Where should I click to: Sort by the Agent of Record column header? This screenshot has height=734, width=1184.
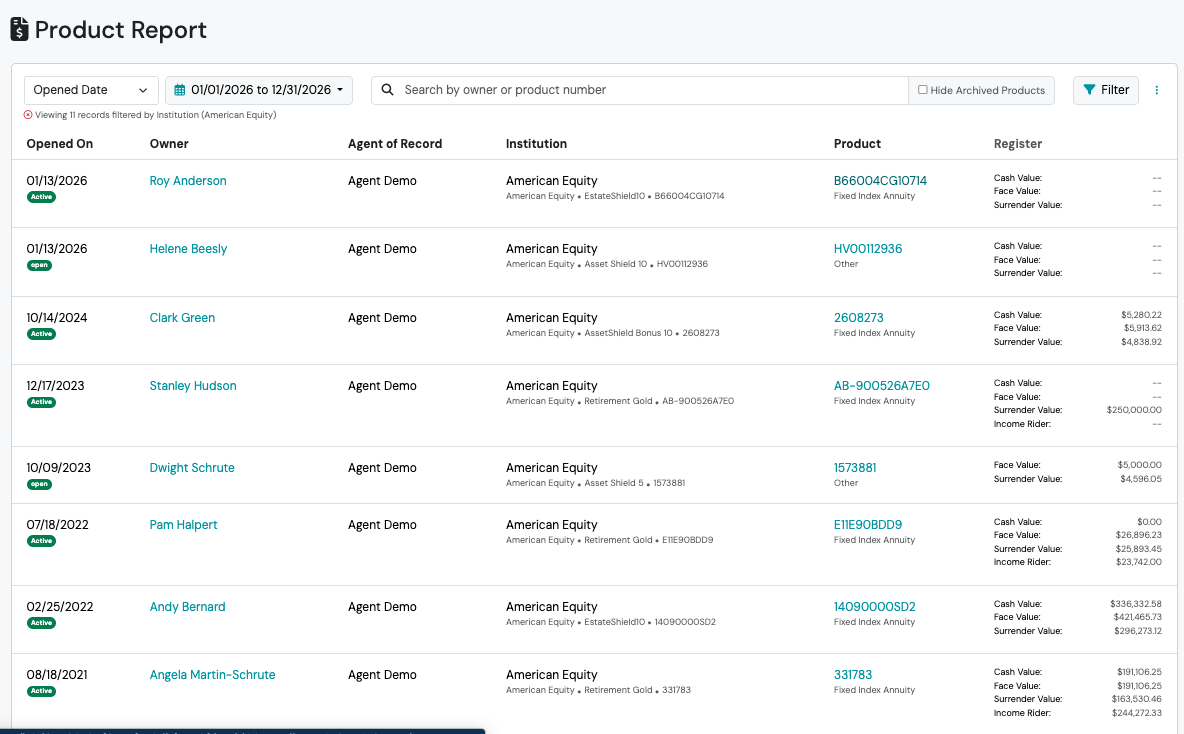pyautogui.click(x=395, y=143)
